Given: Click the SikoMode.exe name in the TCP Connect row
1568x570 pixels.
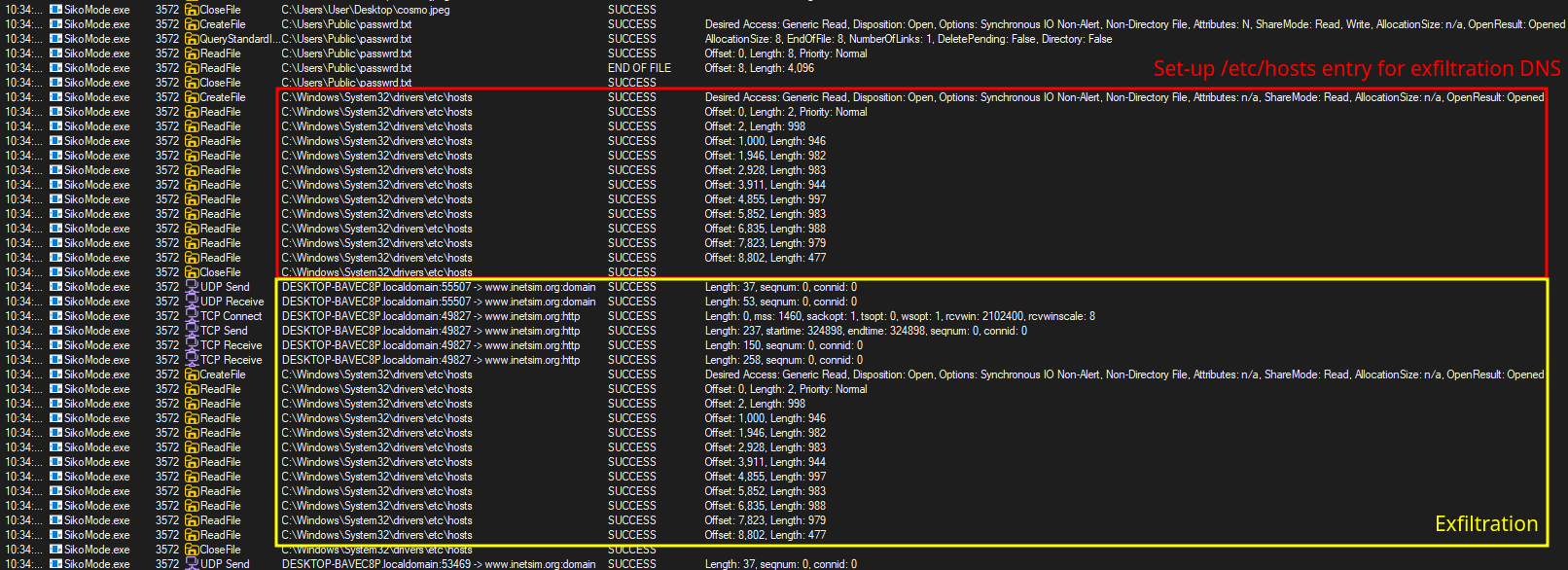Looking at the screenshot, I should pyautogui.click(x=96, y=316).
